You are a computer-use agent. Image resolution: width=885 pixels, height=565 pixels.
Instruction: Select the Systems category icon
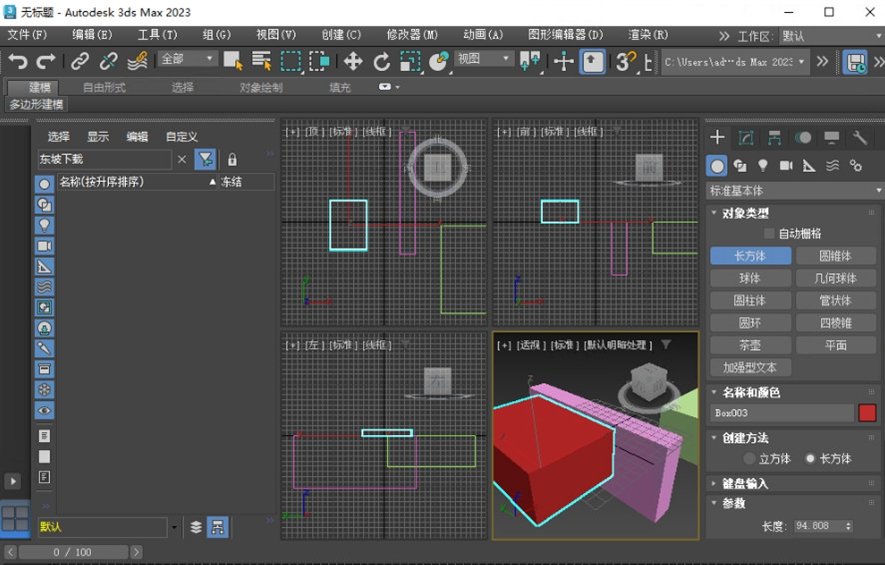click(856, 165)
